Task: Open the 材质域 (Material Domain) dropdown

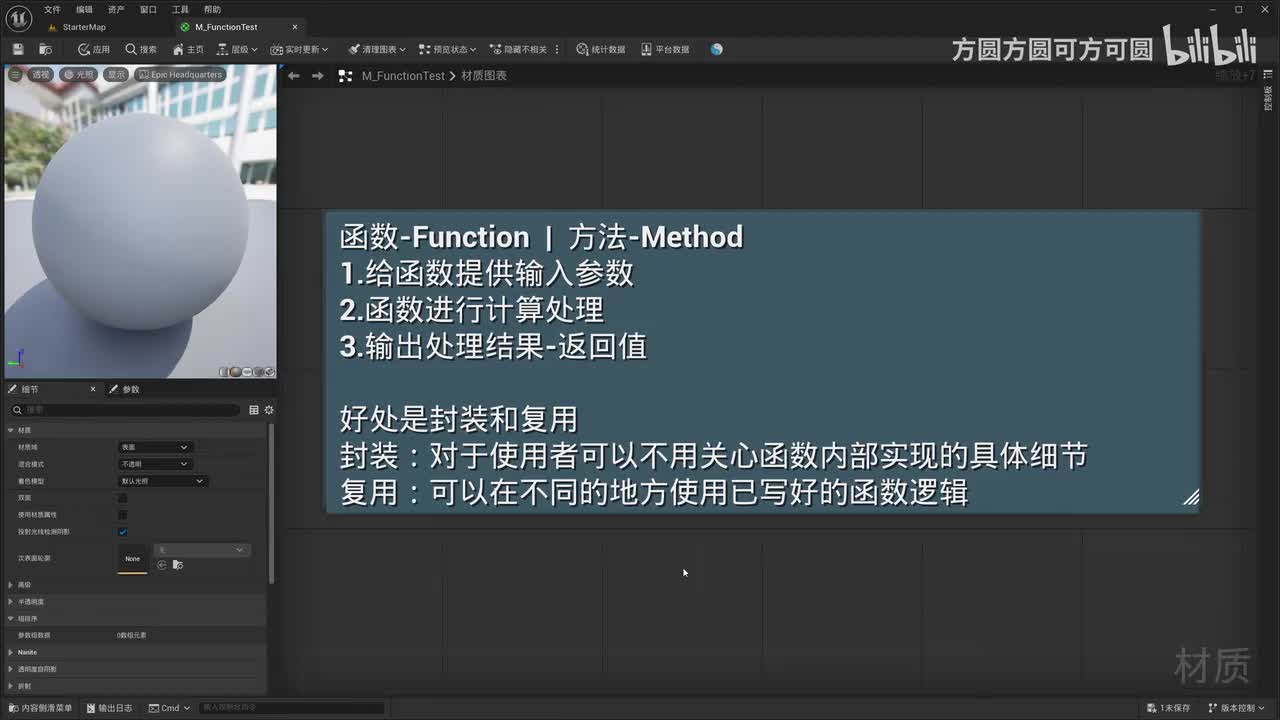Action: [154, 447]
